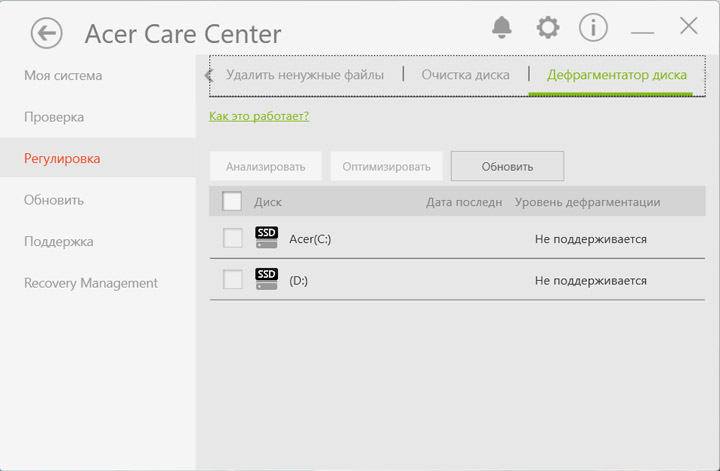This screenshot has height=471, width=720.
Task: Select the (D:) drive name
Action: tap(298, 280)
